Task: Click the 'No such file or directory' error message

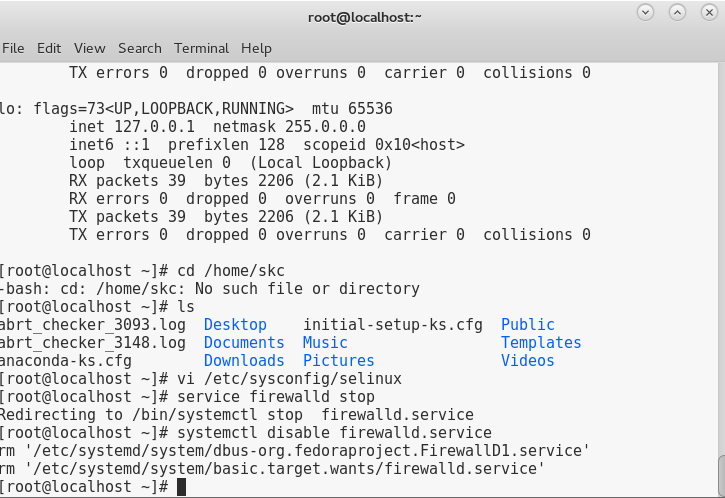Action: click(307, 289)
